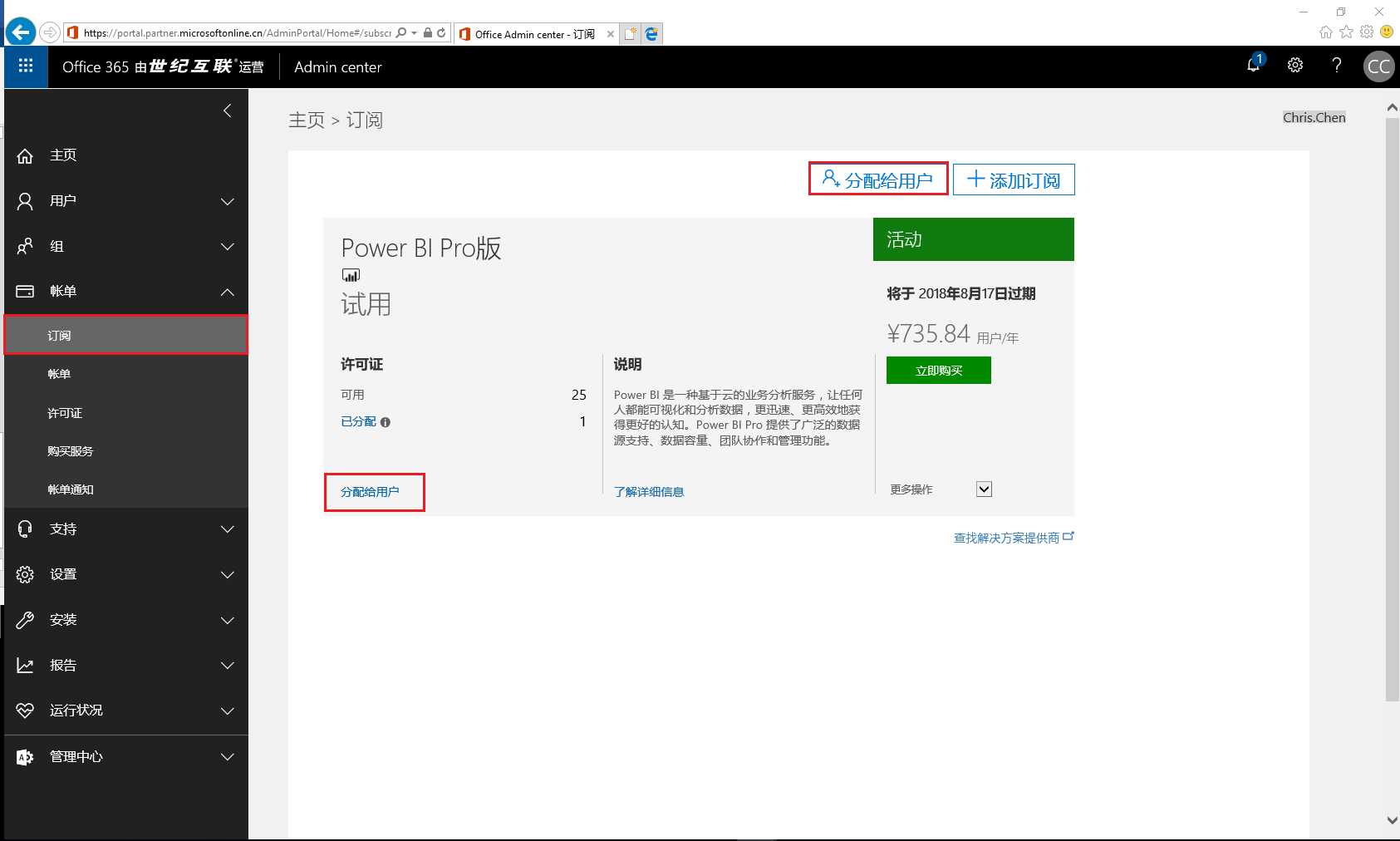Open 购买服务 menu item
The height and width of the screenshot is (841, 1400).
[x=71, y=451]
